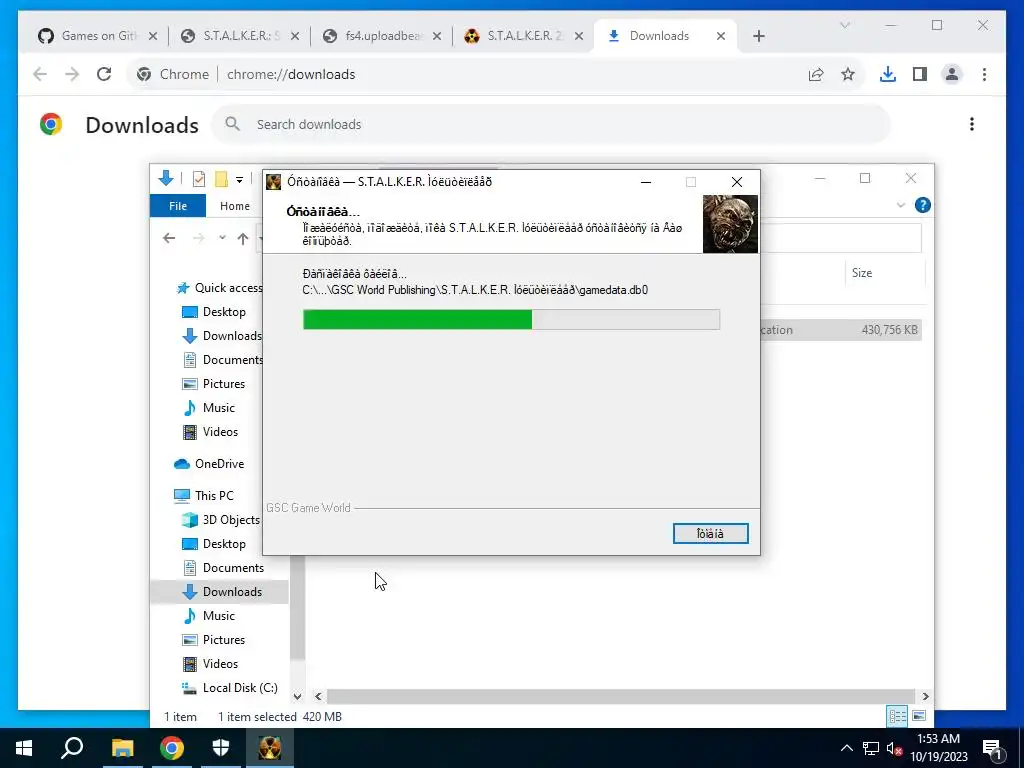Select This PC in navigation pane
Image resolution: width=1024 pixels, height=768 pixels.
click(x=214, y=496)
